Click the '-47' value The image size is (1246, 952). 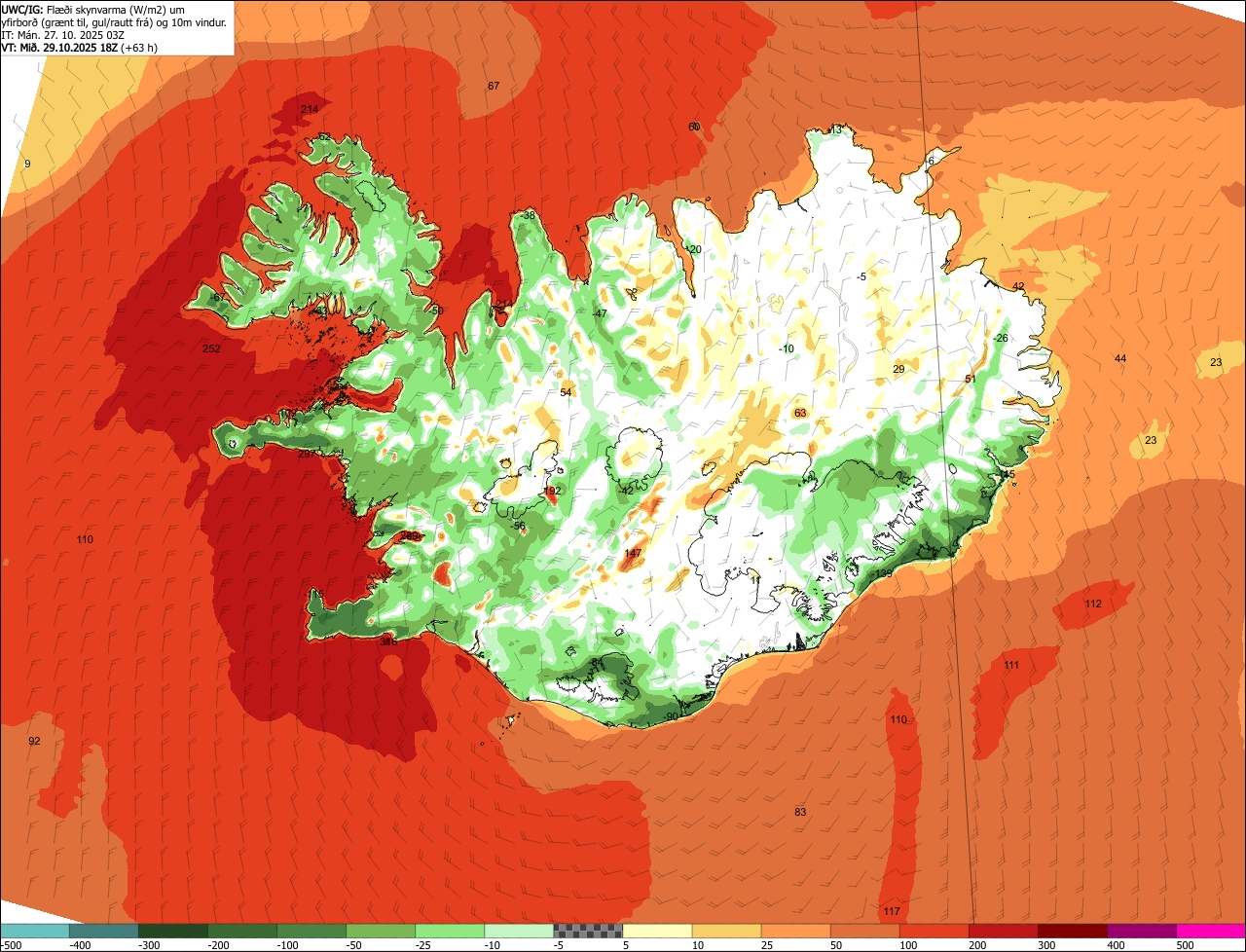point(600,313)
